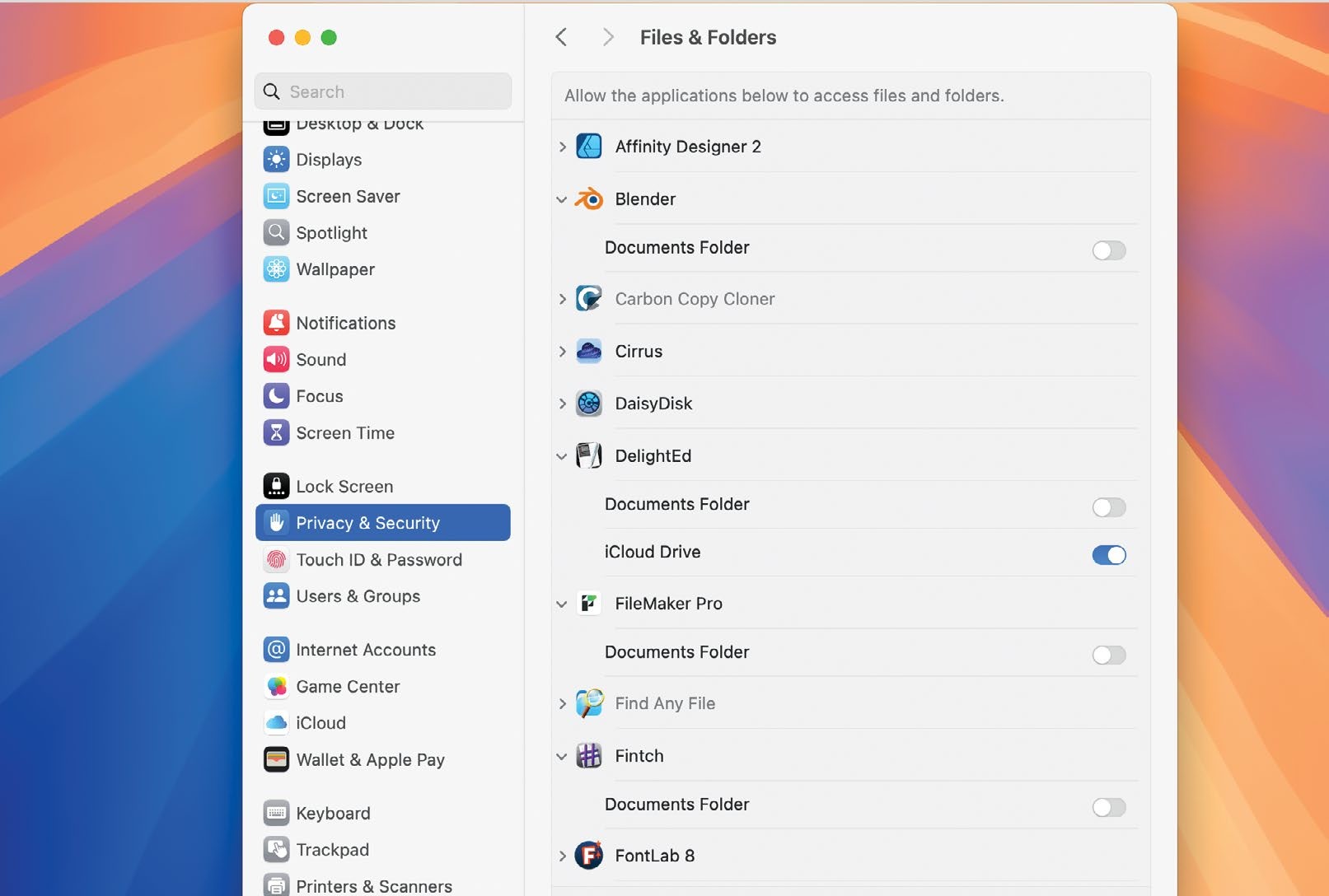Click the Carbon Copy Cloner icon
The height and width of the screenshot is (896, 1329).
pos(588,299)
